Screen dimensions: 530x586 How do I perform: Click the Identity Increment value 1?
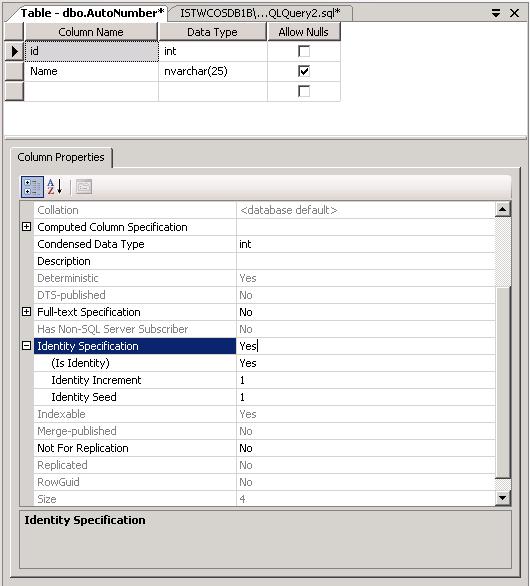(x=366, y=380)
